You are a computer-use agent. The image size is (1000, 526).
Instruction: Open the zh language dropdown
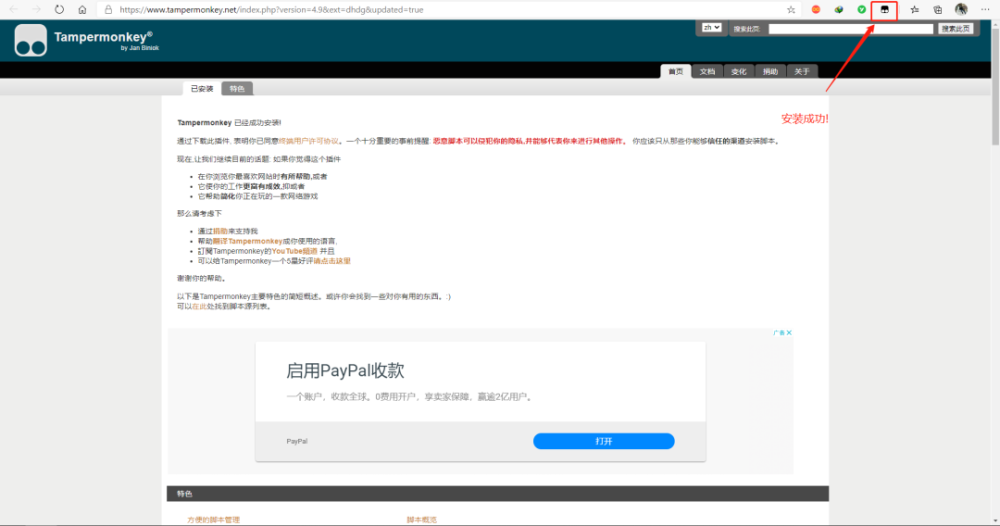click(x=711, y=28)
